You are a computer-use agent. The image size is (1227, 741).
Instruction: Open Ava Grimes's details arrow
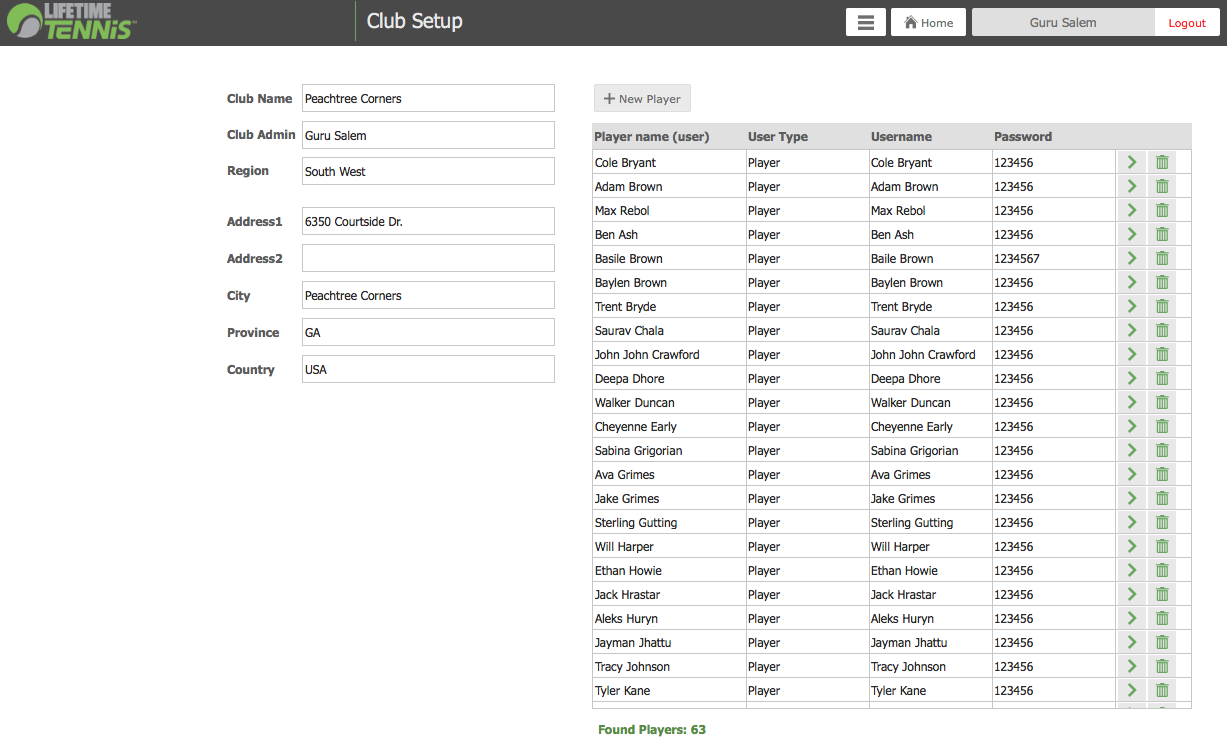(x=1132, y=474)
